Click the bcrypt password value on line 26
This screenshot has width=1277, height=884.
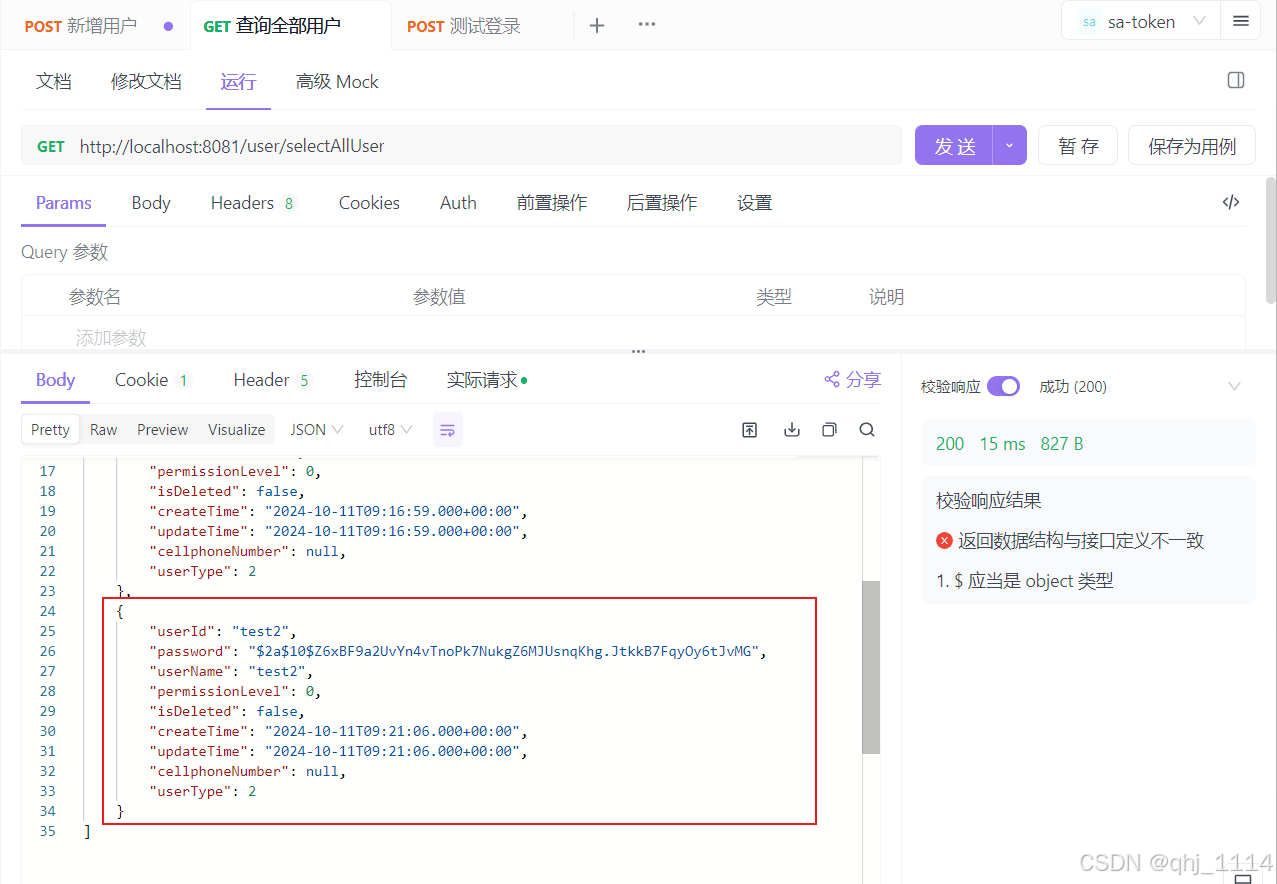506,651
